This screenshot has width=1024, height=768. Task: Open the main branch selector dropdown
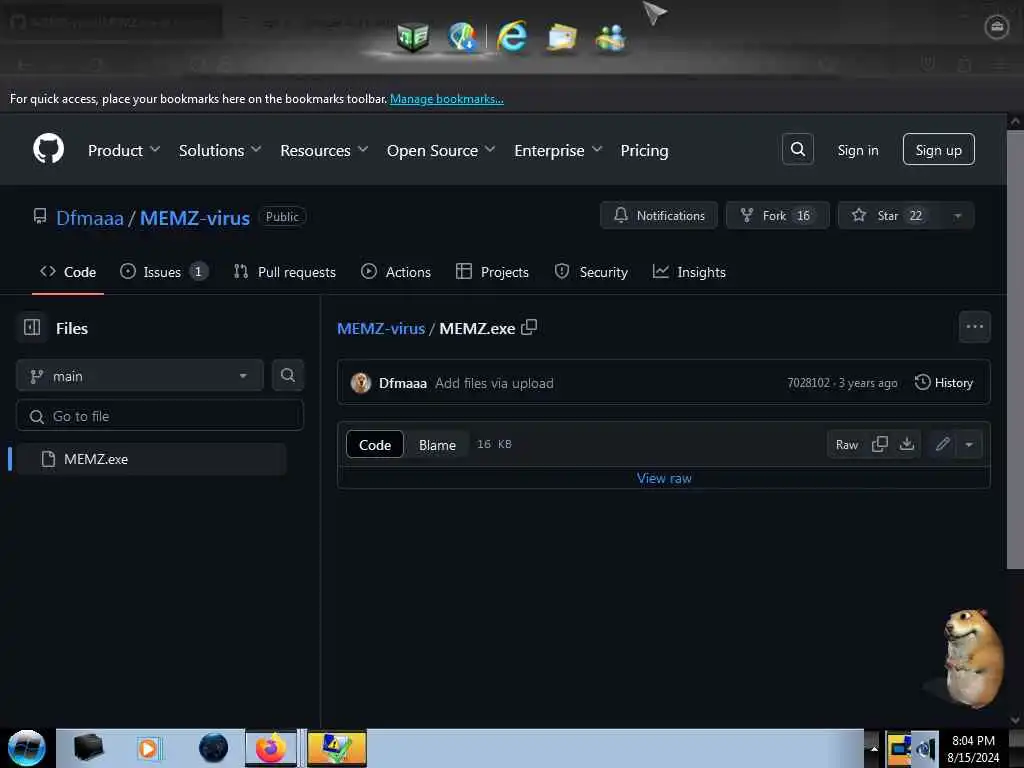pyautogui.click(x=139, y=376)
